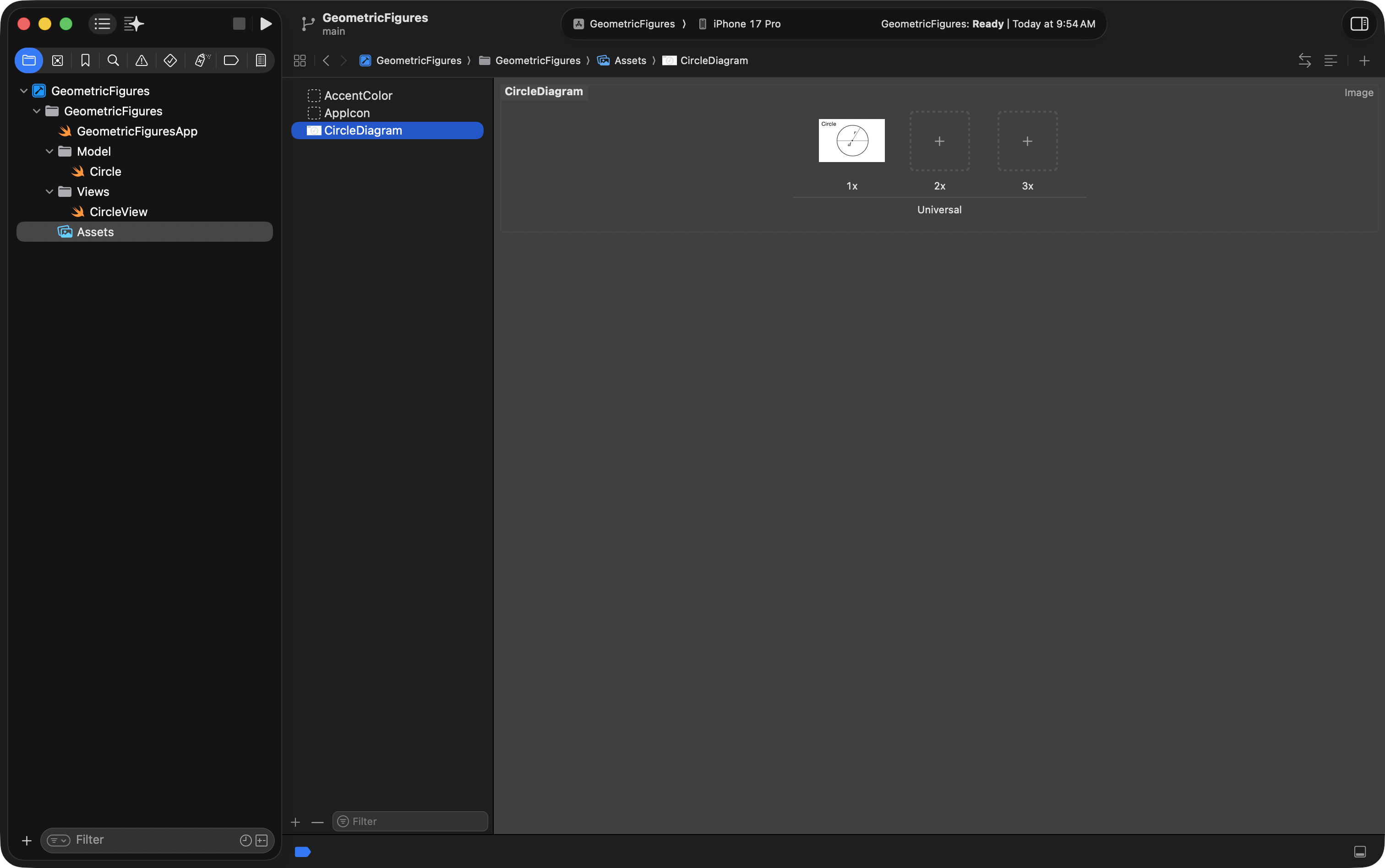Collapse the Views folder
Viewport: 1385px width, 868px height.
pyautogui.click(x=49, y=192)
